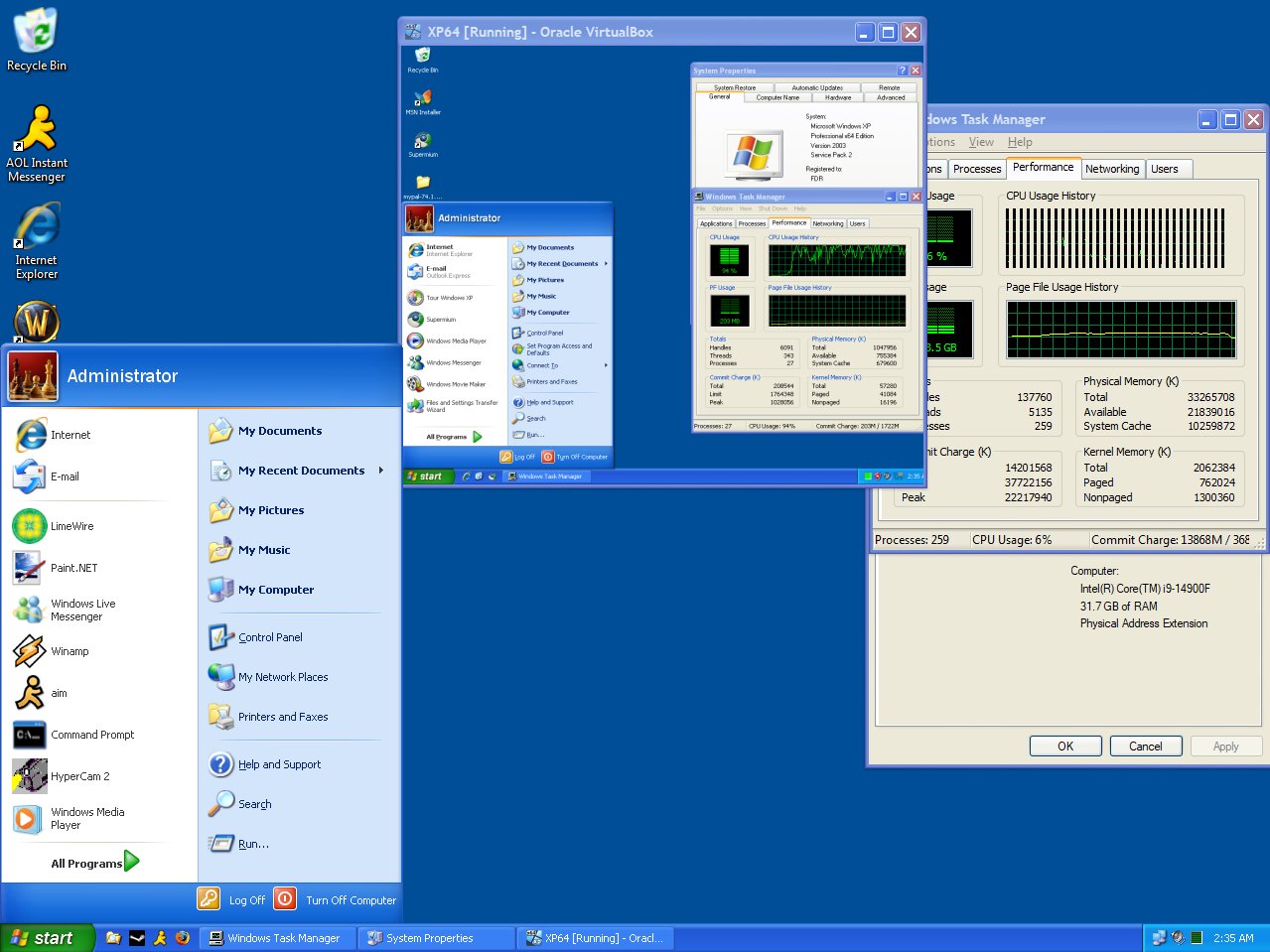Click Turn Off Computer in guest Start menu

pyautogui.click(x=575, y=457)
